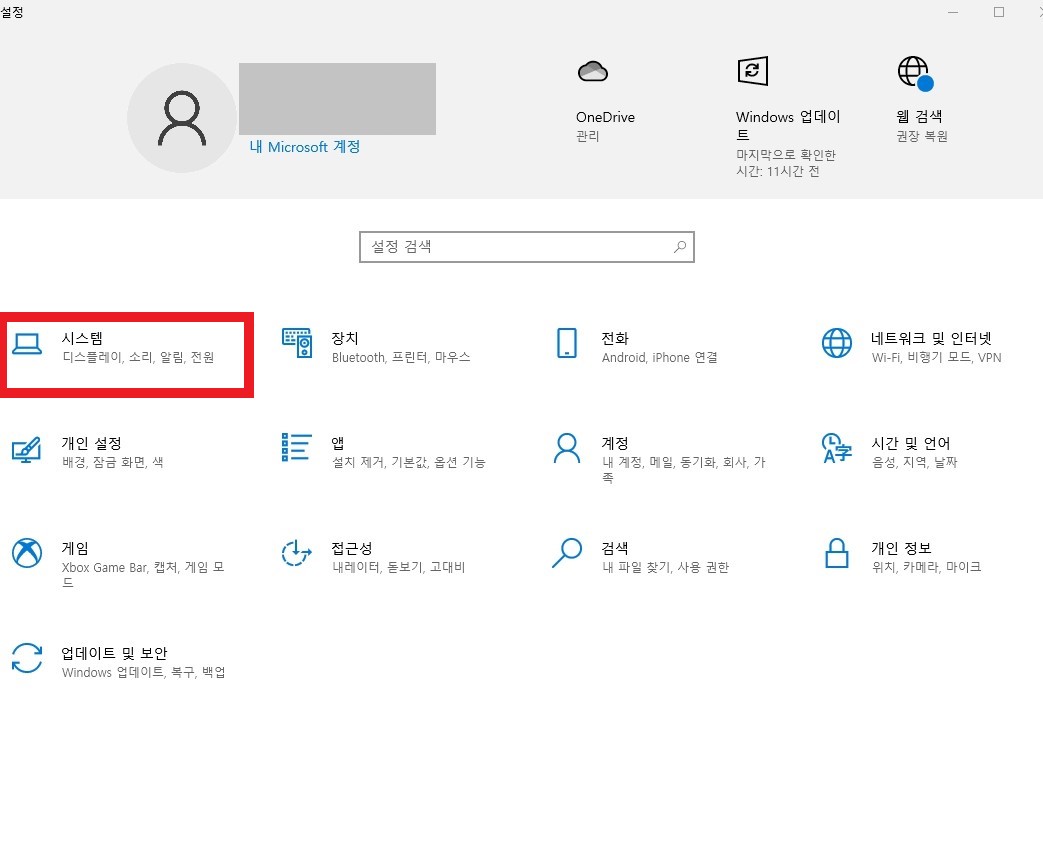Screen dimensions: 1043x843
Task: Click the 접근성 icon
Action: coord(297,553)
